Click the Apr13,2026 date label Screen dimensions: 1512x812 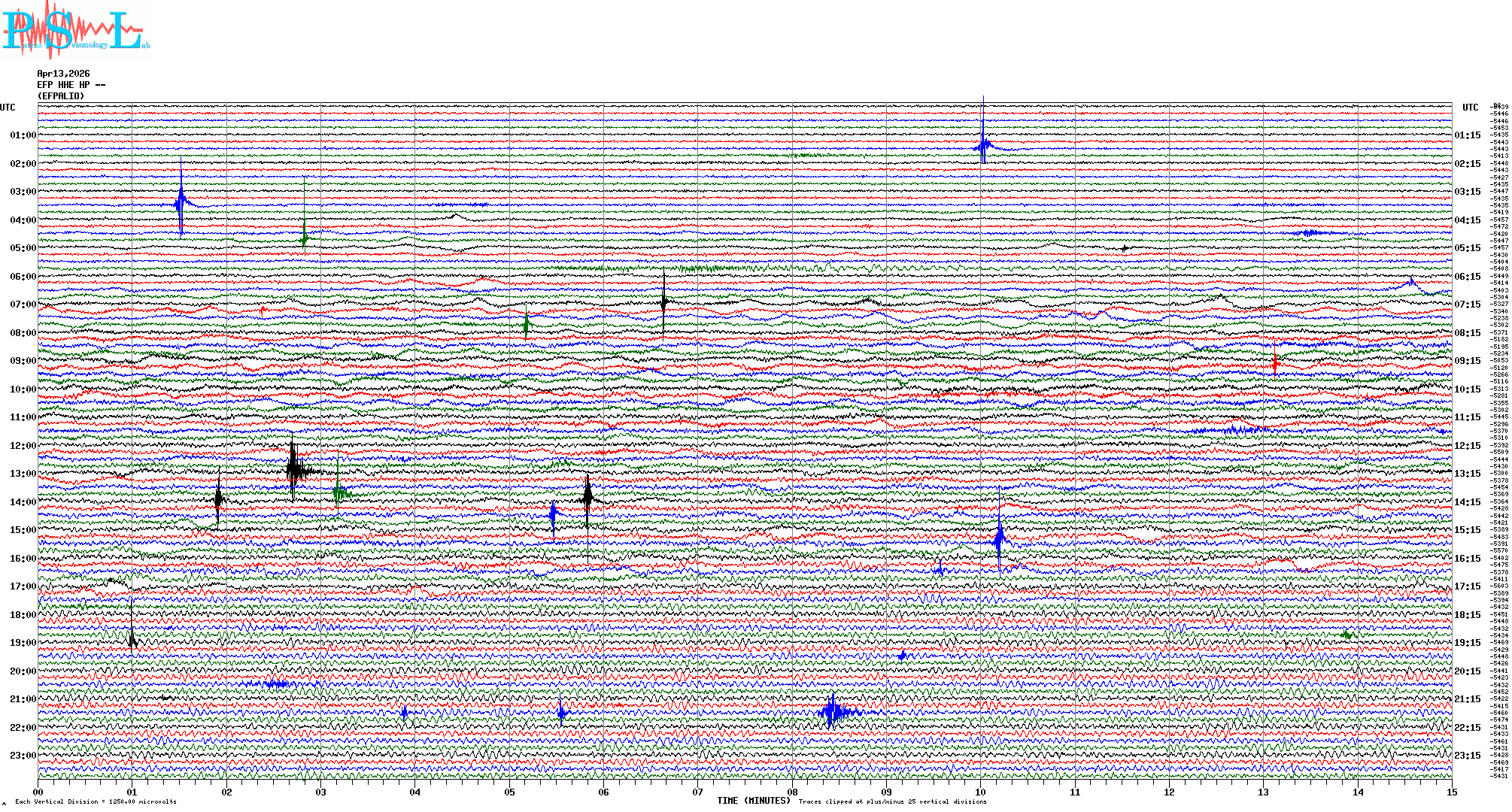(x=63, y=74)
